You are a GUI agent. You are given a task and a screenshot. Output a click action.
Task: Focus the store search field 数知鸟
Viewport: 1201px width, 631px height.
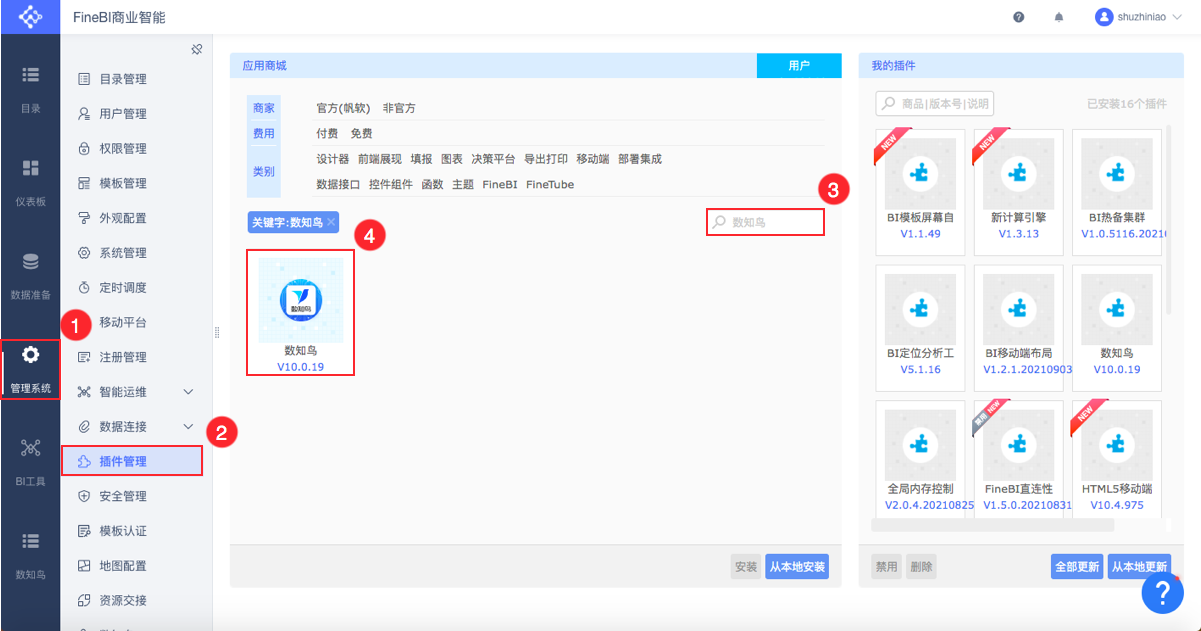pyautogui.click(x=766, y=222)
